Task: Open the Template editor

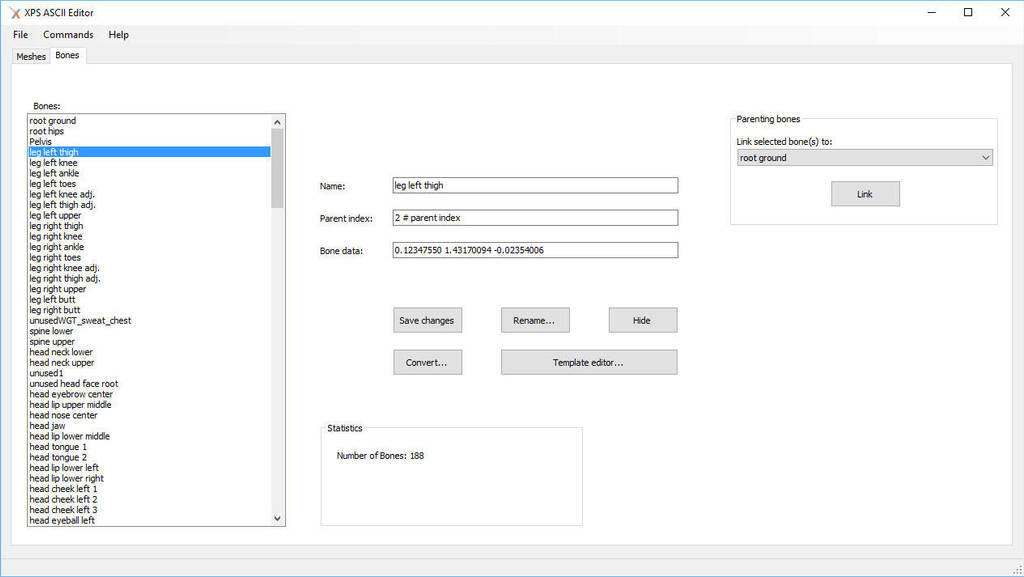Action: click(x=589, y=362)
